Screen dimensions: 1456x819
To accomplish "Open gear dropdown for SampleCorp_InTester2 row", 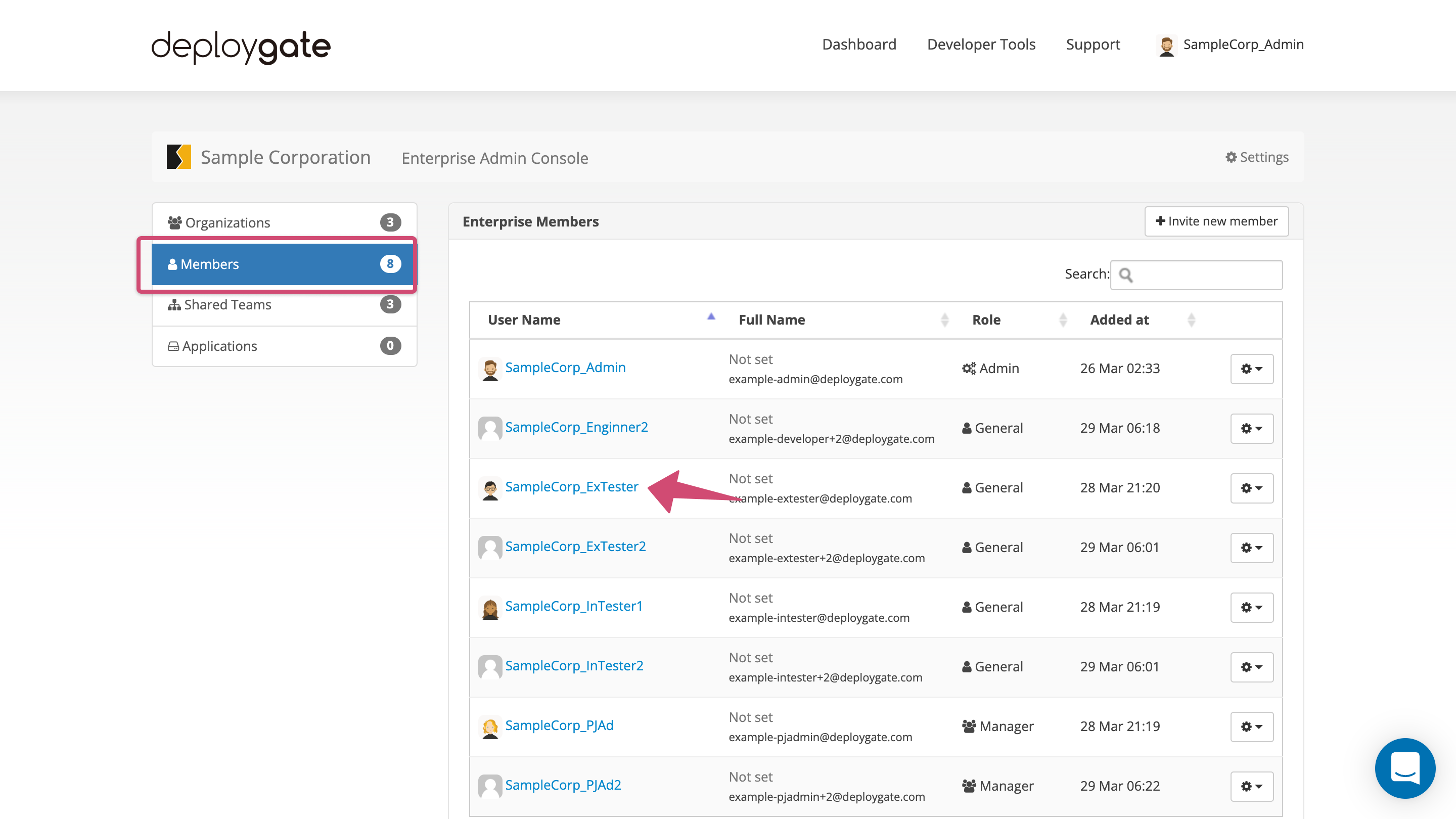I will [x=1251, y=667].
